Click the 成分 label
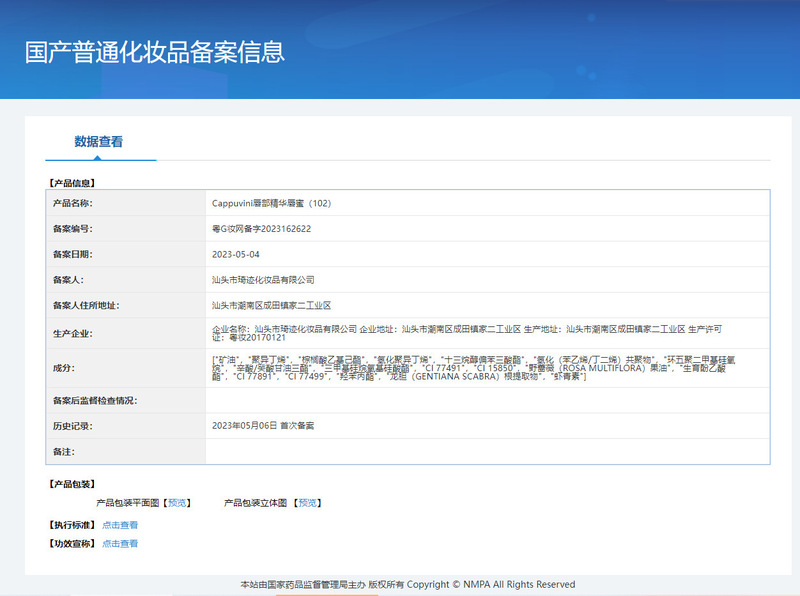 (x=63, y=368)
